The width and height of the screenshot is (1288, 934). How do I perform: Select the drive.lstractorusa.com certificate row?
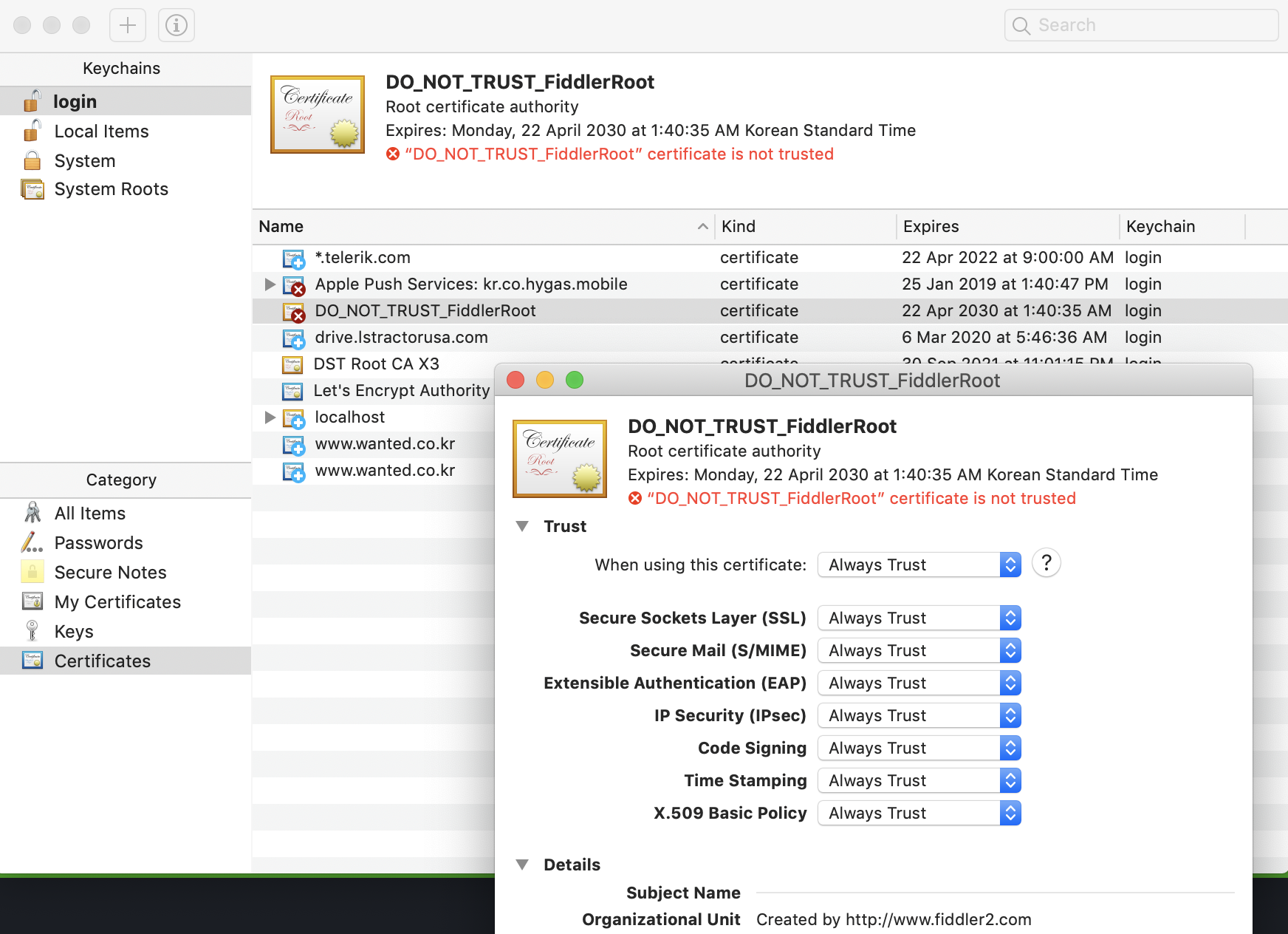click(x=770, y=338)
